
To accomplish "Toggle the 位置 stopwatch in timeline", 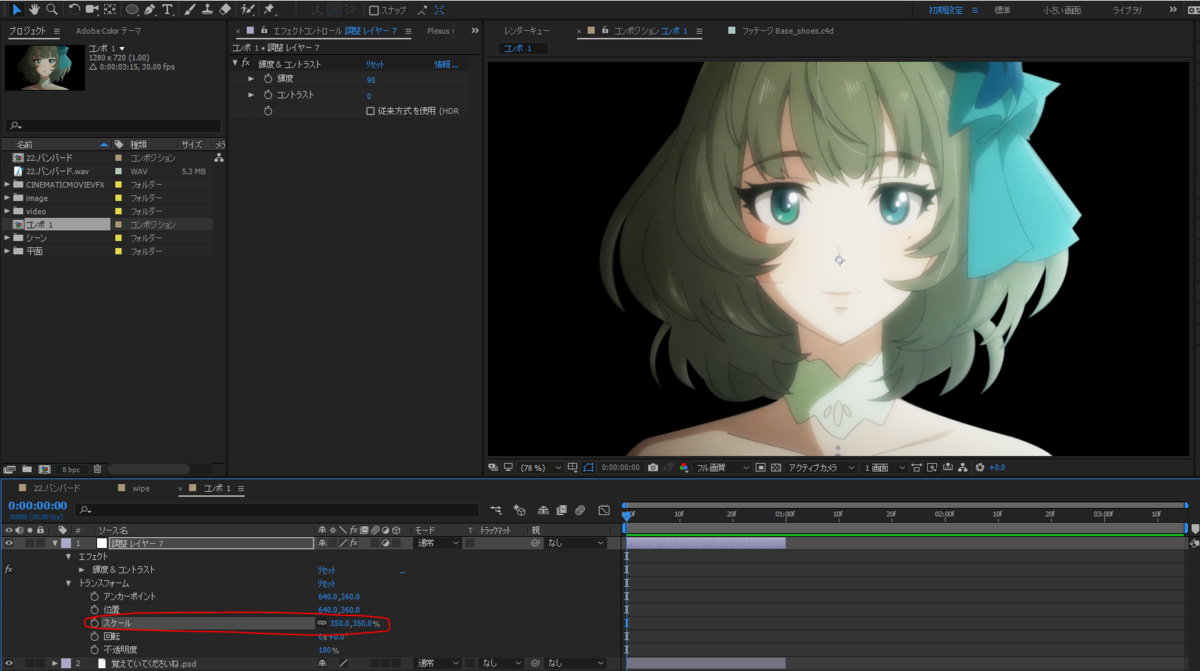I will click(95, 609).
